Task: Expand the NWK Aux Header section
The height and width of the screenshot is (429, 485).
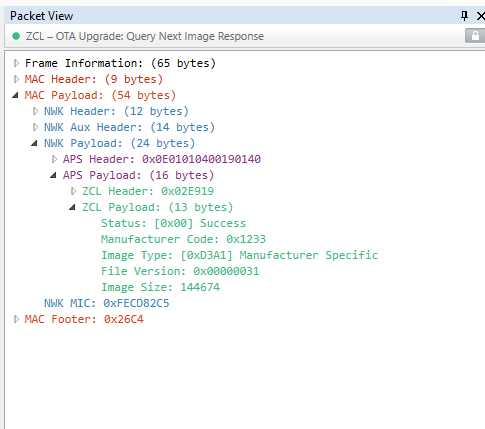Action: (35, 127)
